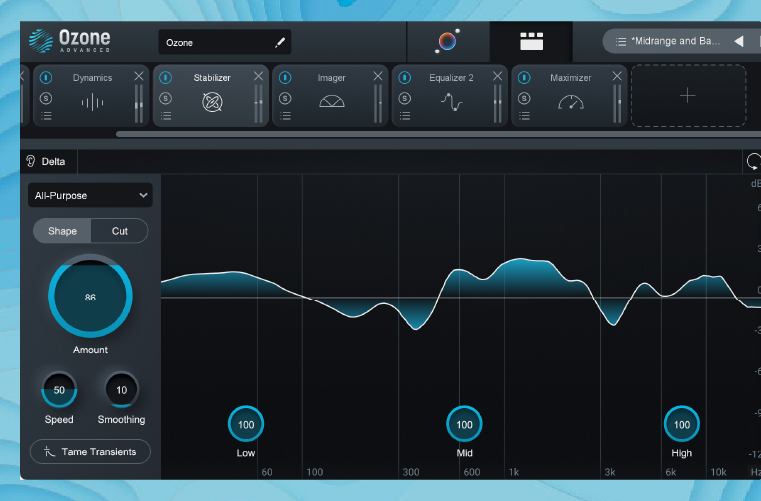Click the Stabilizer EQ curve display

point(461,327)
